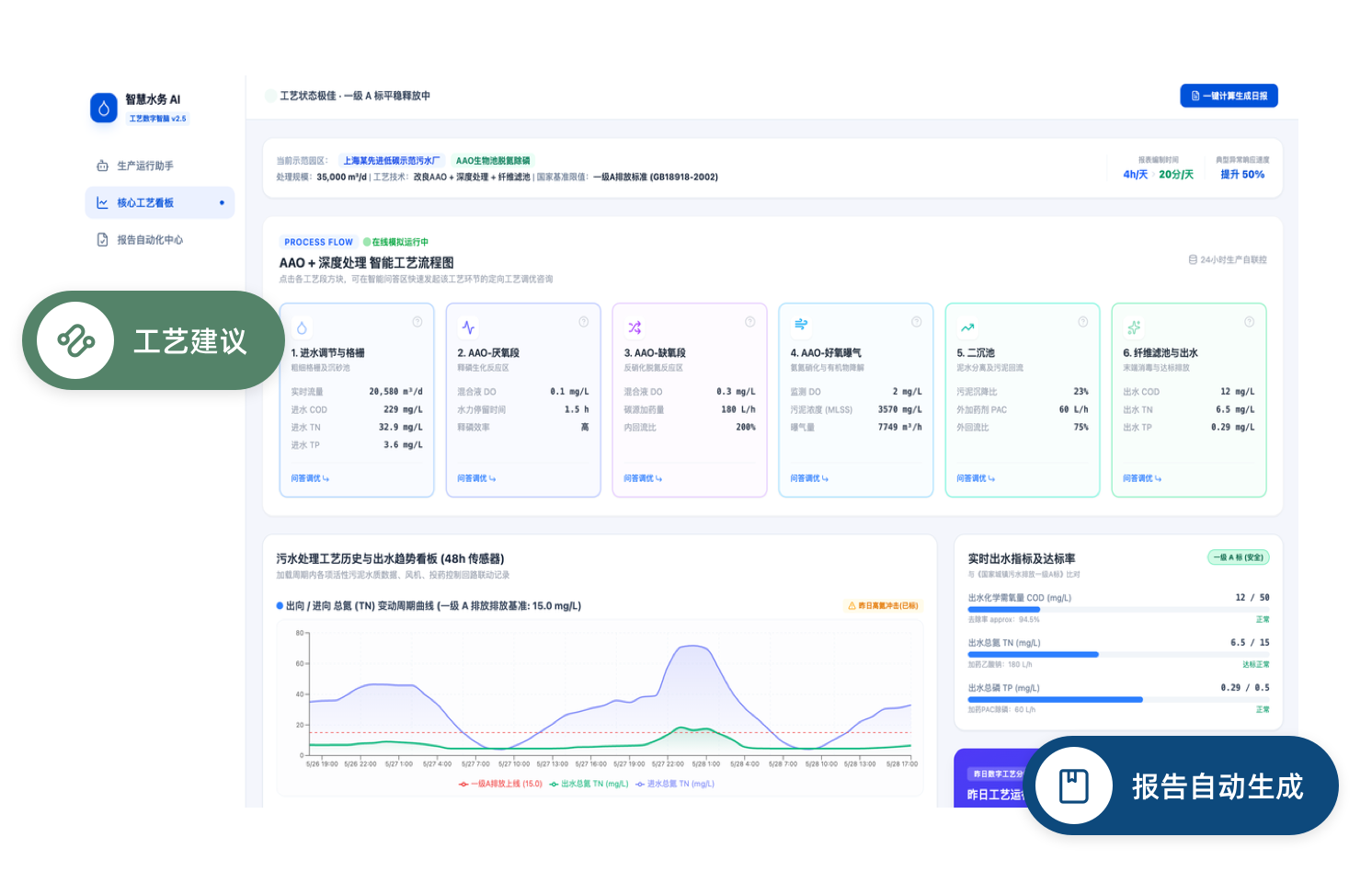This screenshot has height=883, width=1372.
Task: Click the trend arrow icon on 二沉池 card
Action: pyautogui.click(x=967, y=327)
